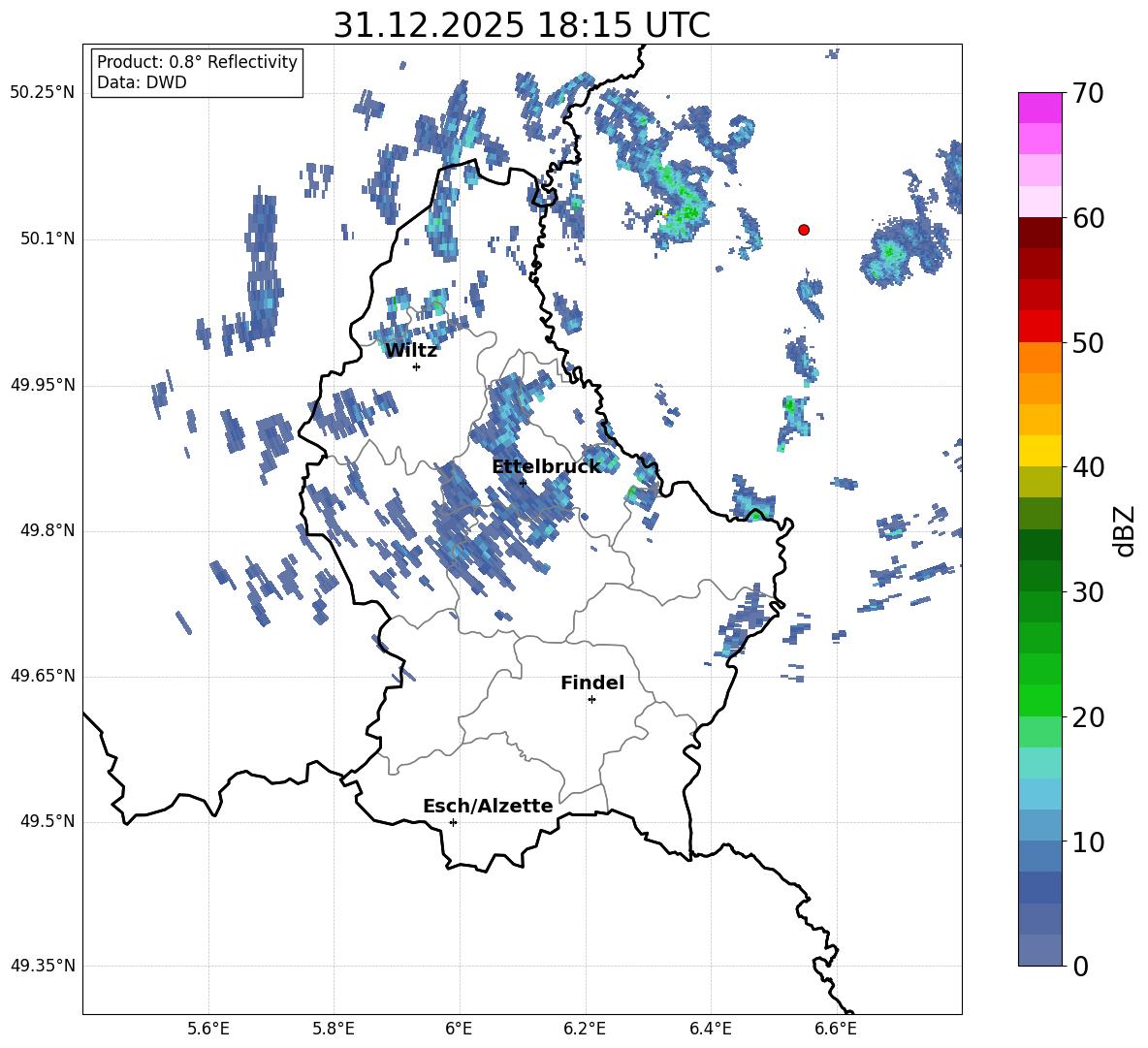Click the Wiltz station cross marker
1148x1048 pixels.
click(417, 366)
